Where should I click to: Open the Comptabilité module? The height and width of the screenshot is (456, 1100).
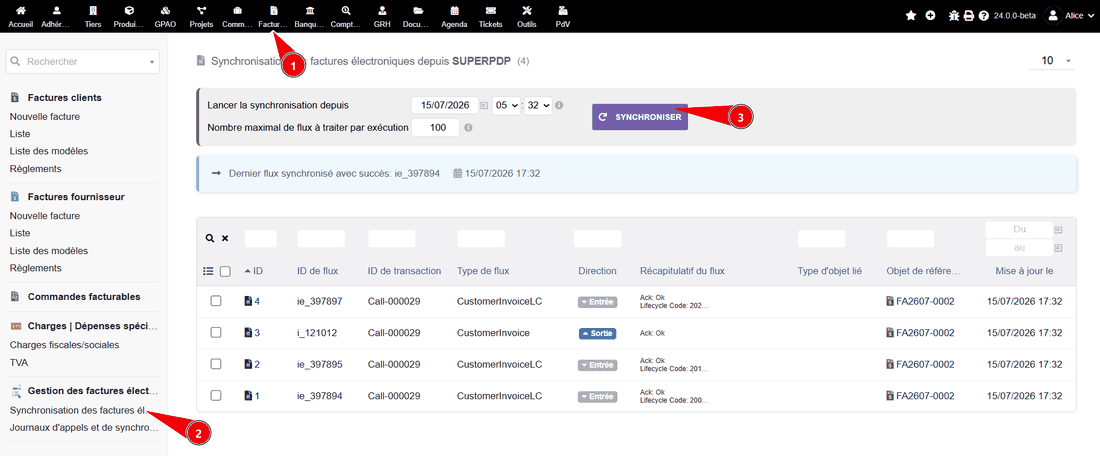(346, 17)
